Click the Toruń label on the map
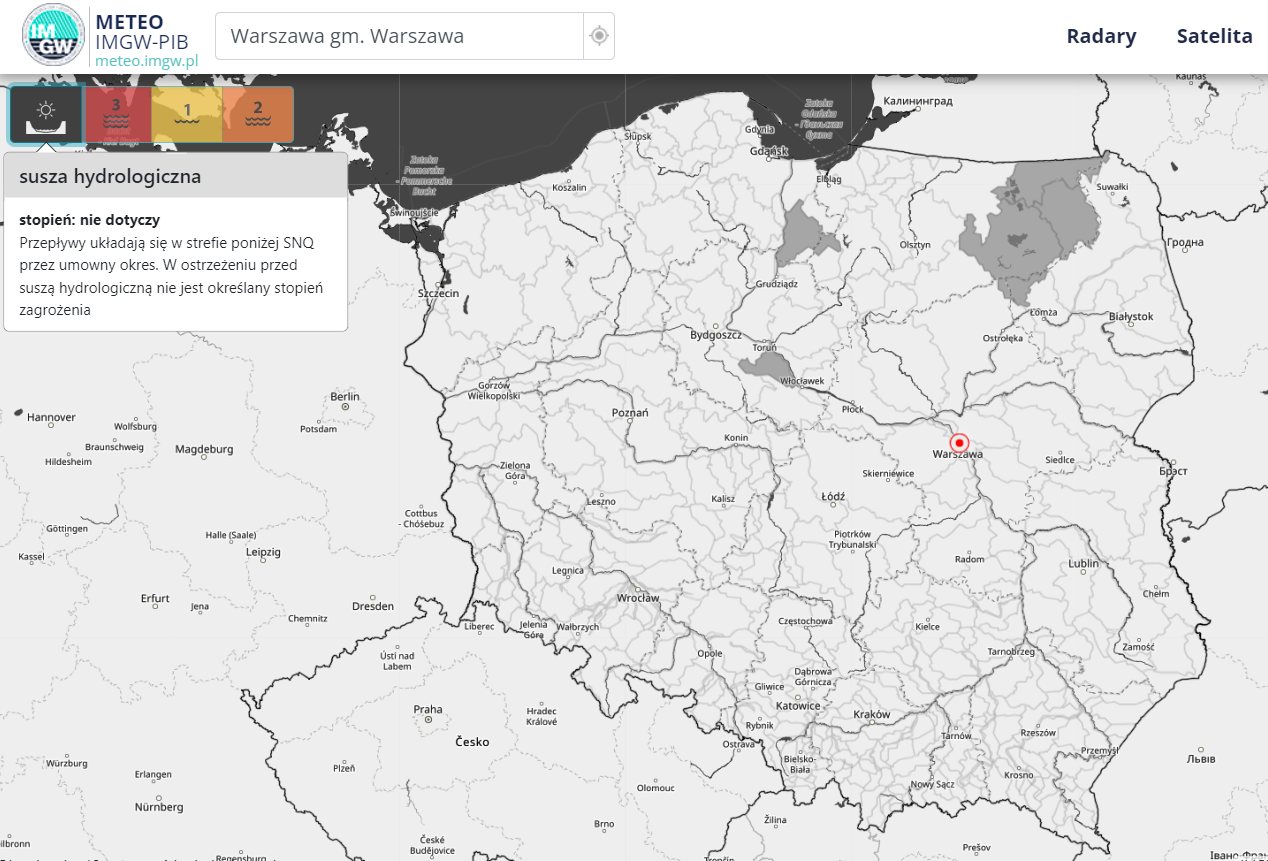1268x861 pixels. tap(764, 347)
